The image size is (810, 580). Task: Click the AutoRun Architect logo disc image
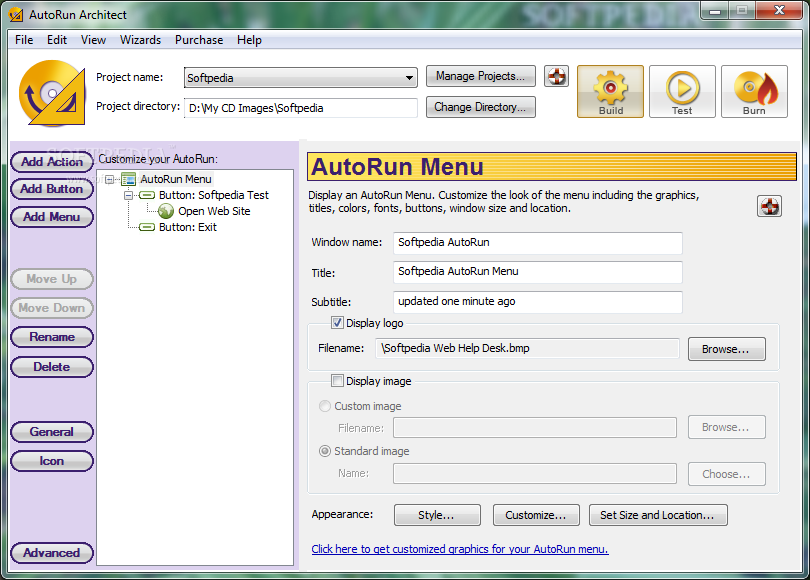pyautogui.click(x=52, y=93)
